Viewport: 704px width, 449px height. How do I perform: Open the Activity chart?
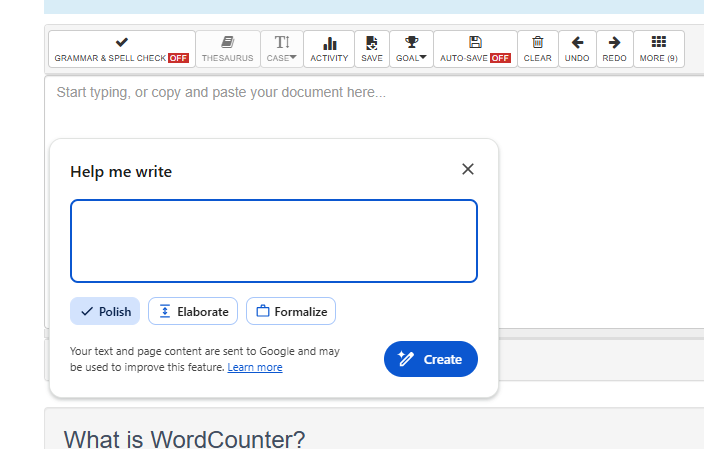329,49
